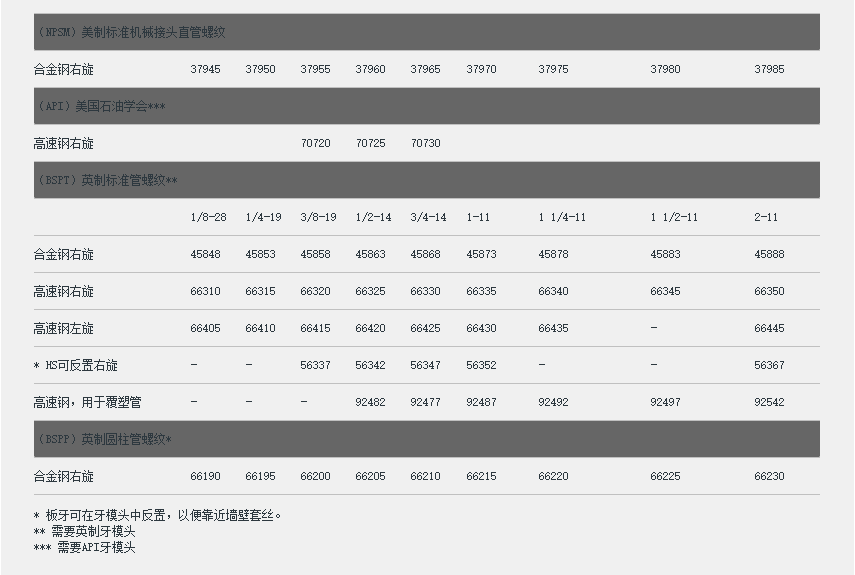Select part number 45863 in the table
This screenshot has width=855, height=575.
(x=370, y=255)
